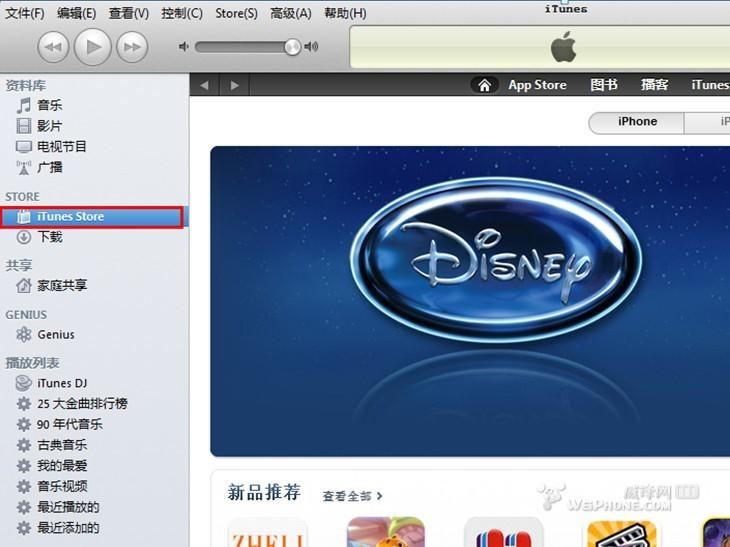Screen dimensions: 730x547
Task: Open the 编辑(E) menu
Action: click(76, 13)
